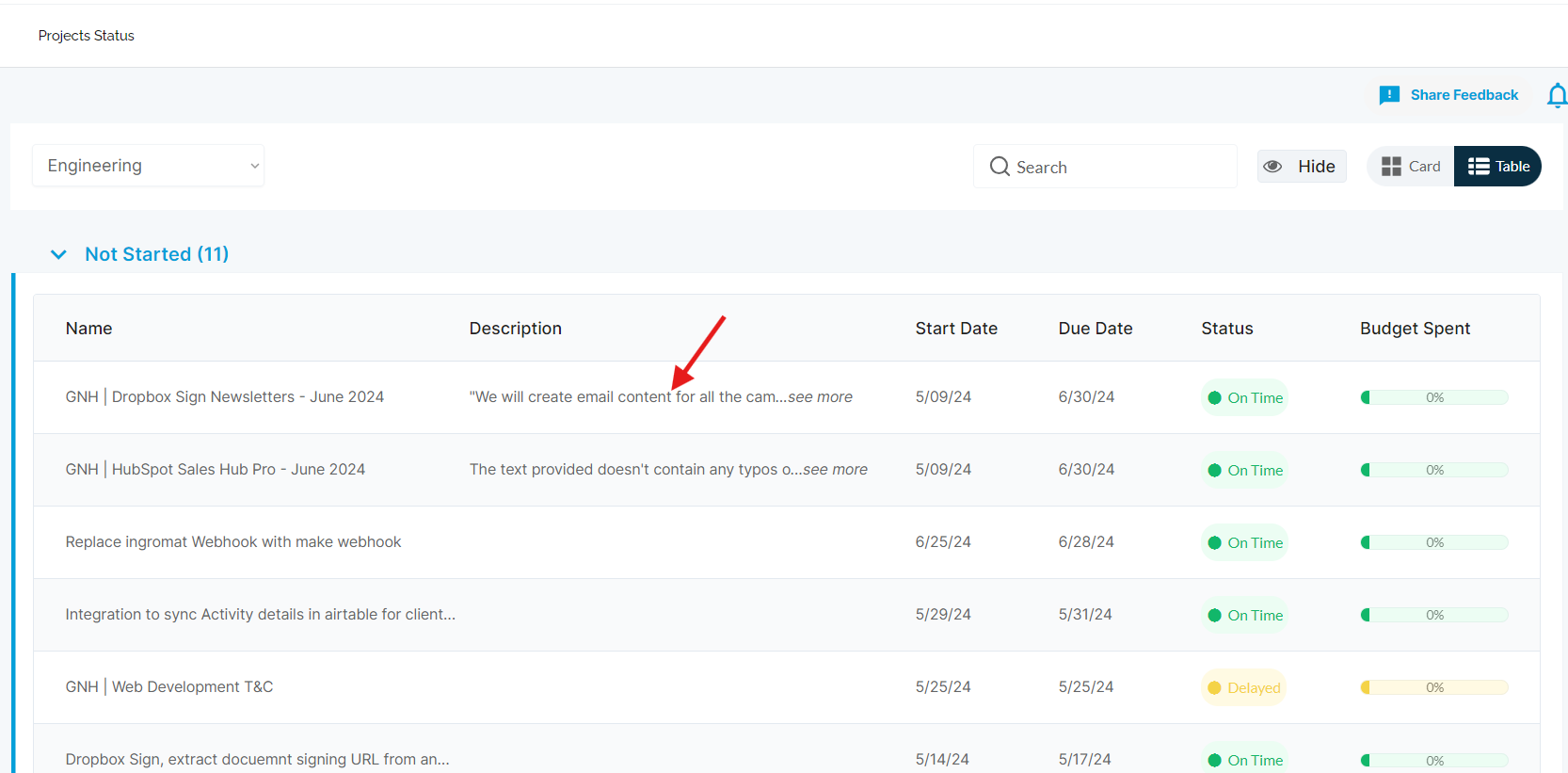Open the Share Feedback link
Viewport: 1568px width, 773px height.
coord(1464,95)
